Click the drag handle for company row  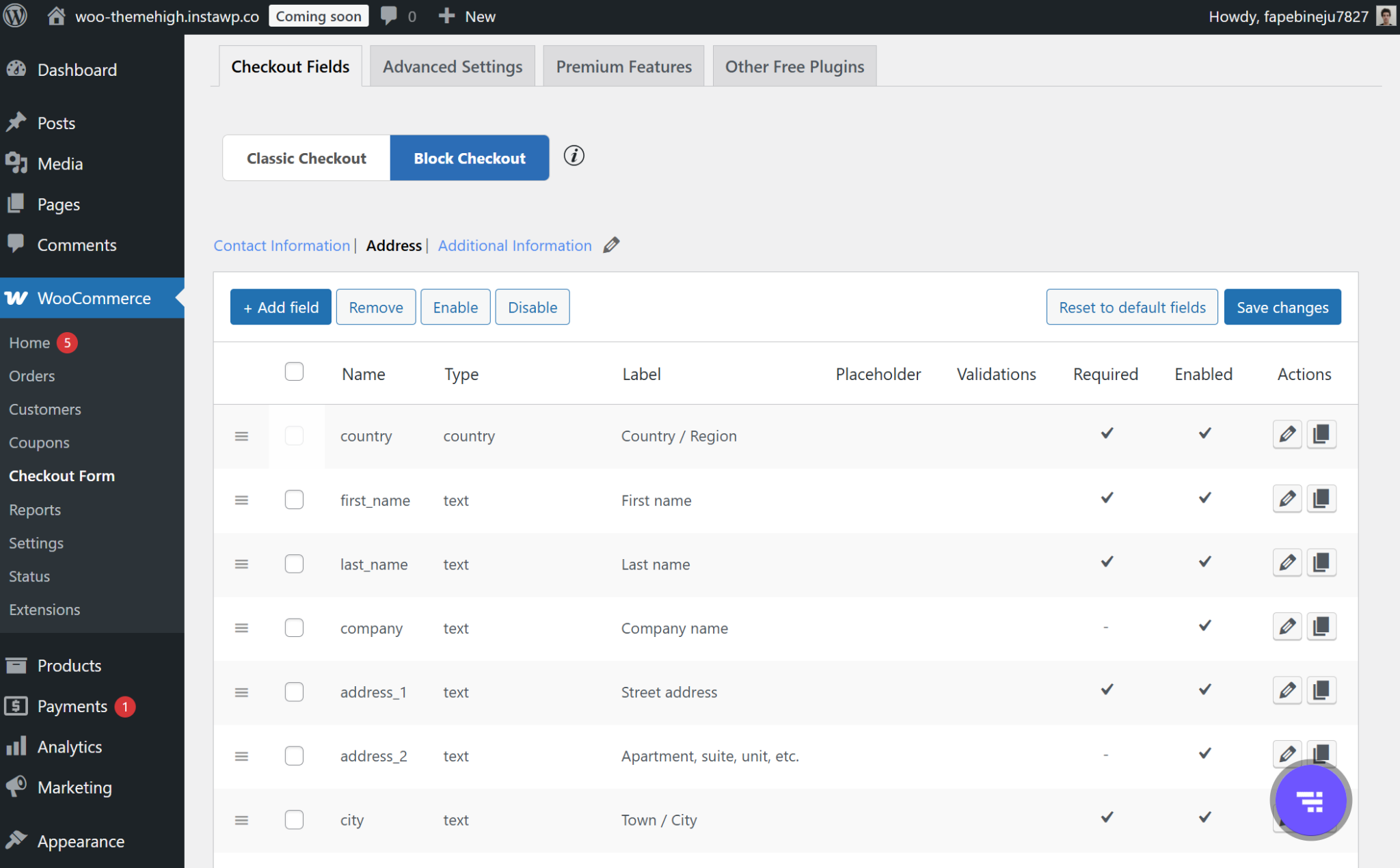241,628
